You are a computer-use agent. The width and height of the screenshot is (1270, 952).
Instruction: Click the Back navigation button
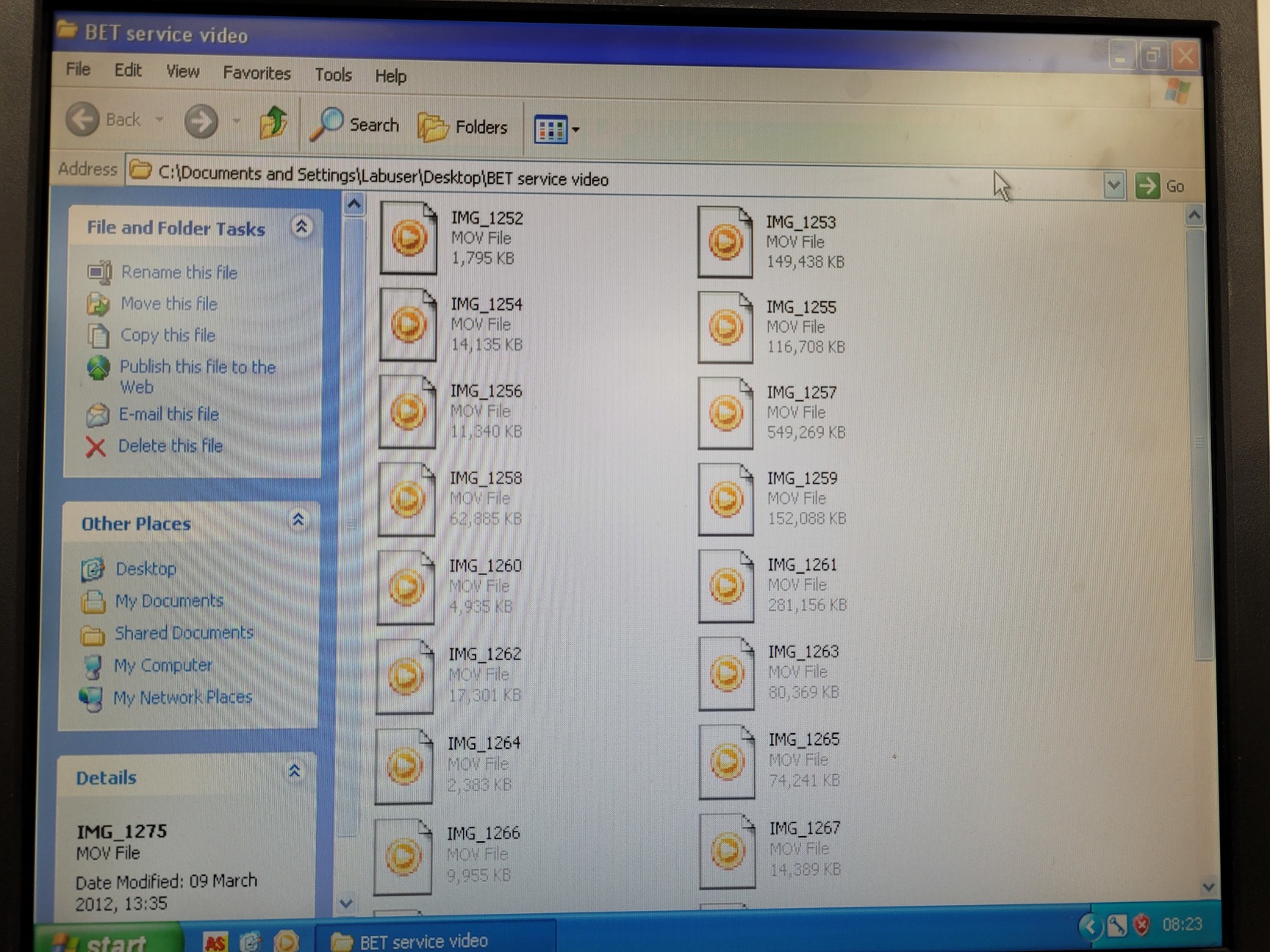[103, 119]
